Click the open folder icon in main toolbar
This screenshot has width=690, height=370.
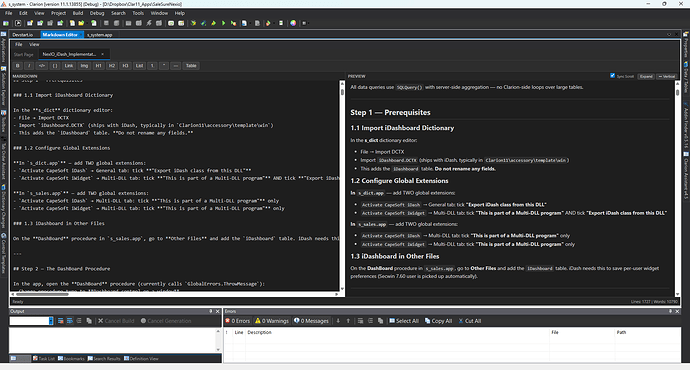point(81,23)
